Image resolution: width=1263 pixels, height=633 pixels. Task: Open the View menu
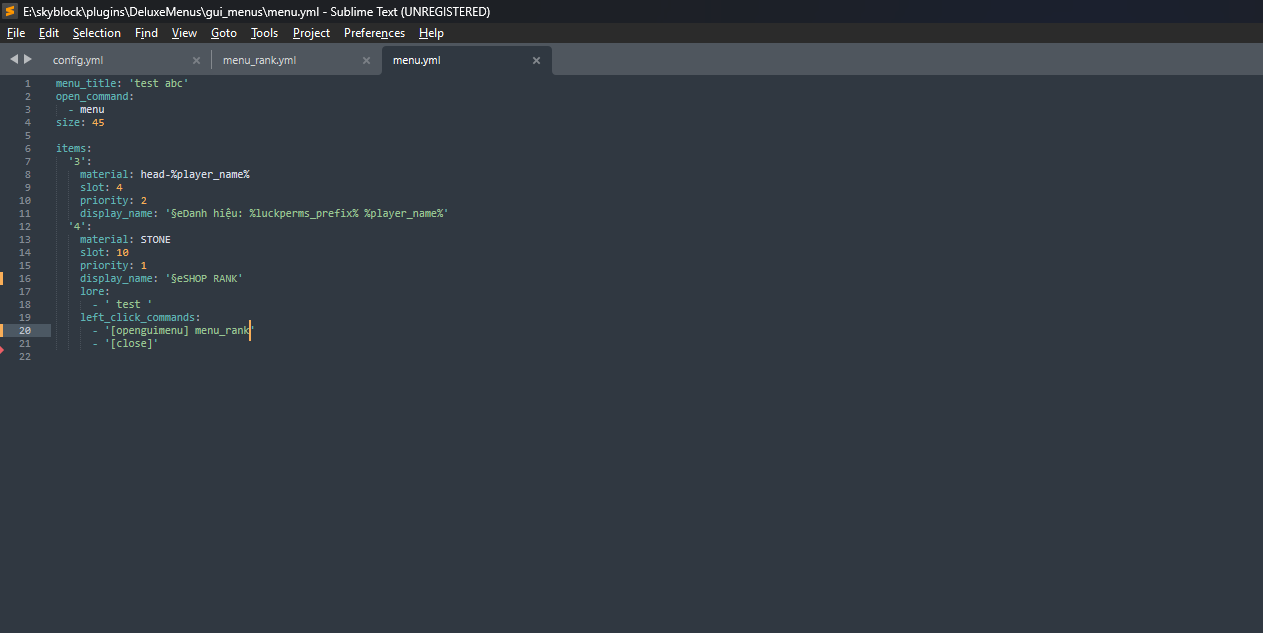coord(184,33)
